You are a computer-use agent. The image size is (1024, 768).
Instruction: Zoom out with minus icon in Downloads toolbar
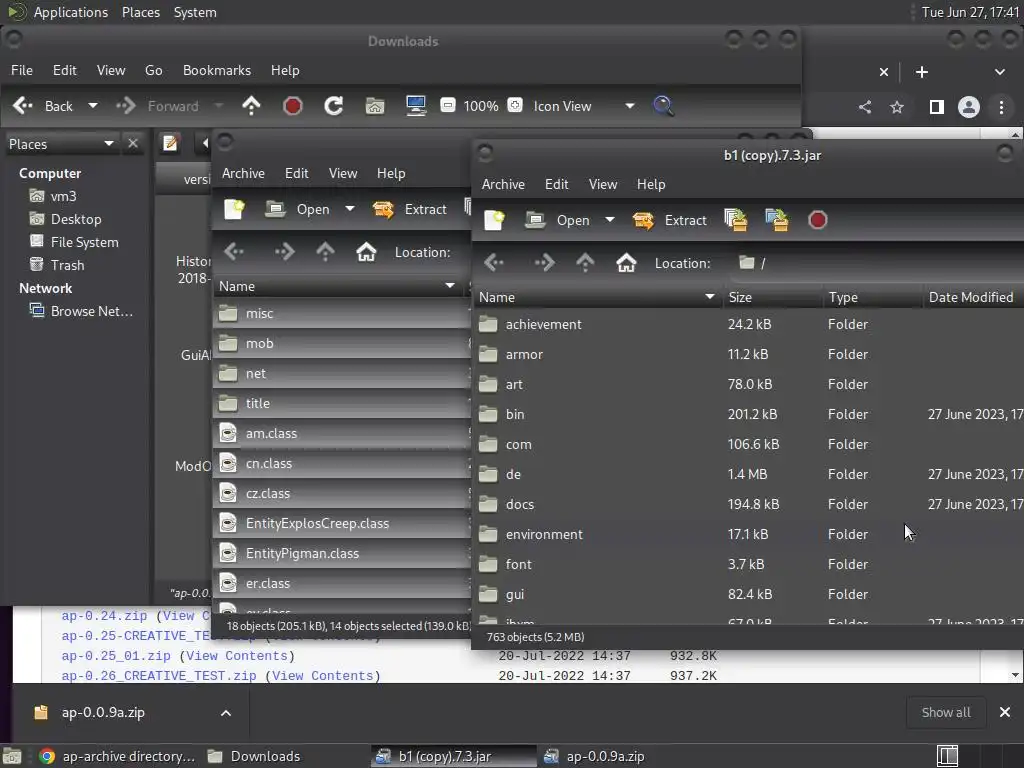pyautogui.click(x=447, y=105)
